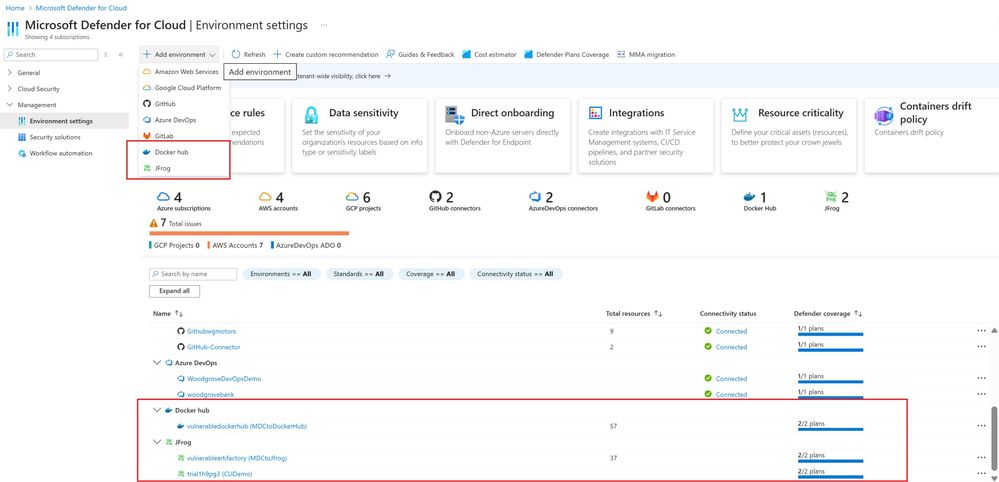Open the Containers drift policy card
This screenshot has height=482, width=999.
pyautogui.click(x=931, y=135)
